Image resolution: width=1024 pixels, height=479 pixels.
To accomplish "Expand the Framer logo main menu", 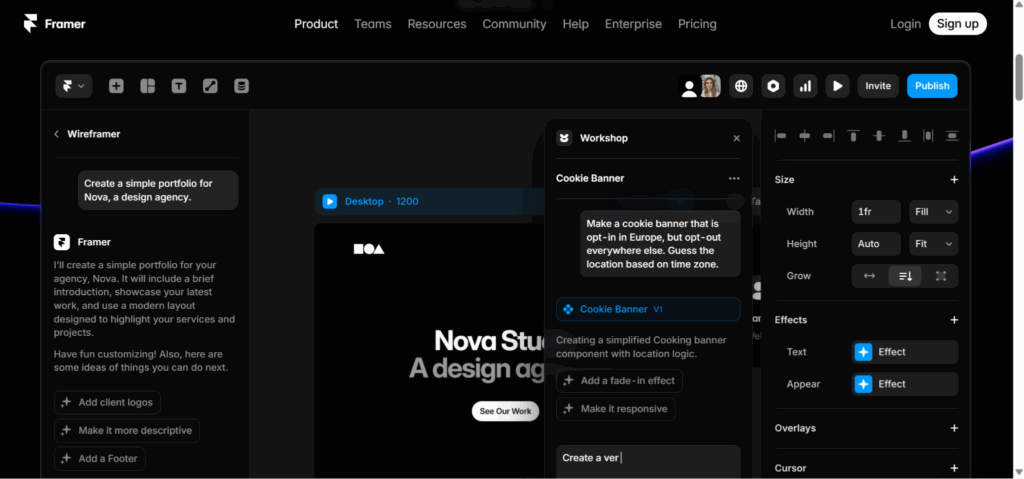I will (x=74, y=86).
